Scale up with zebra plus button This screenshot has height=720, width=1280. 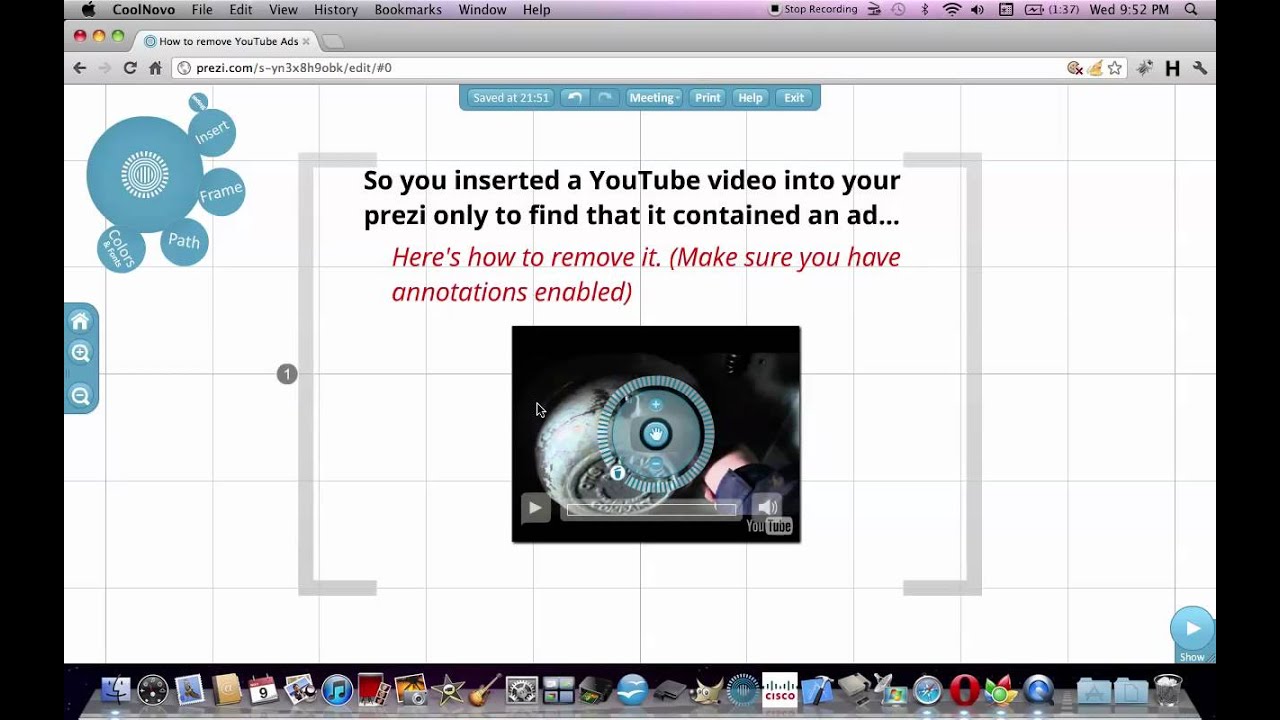coord(656,405)
